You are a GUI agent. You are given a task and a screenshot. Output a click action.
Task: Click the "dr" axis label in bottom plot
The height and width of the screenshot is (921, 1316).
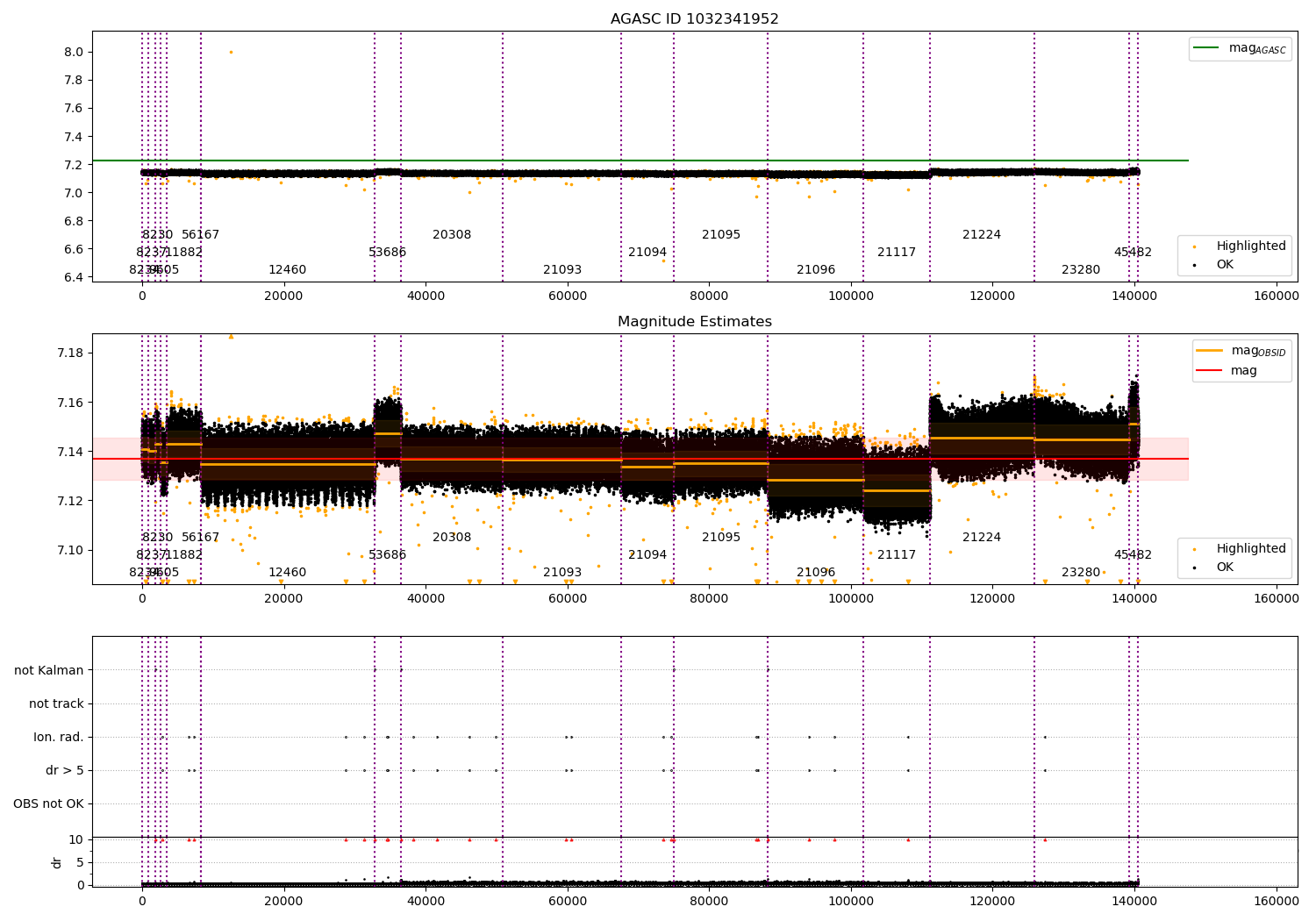click(x=57, y=862)
